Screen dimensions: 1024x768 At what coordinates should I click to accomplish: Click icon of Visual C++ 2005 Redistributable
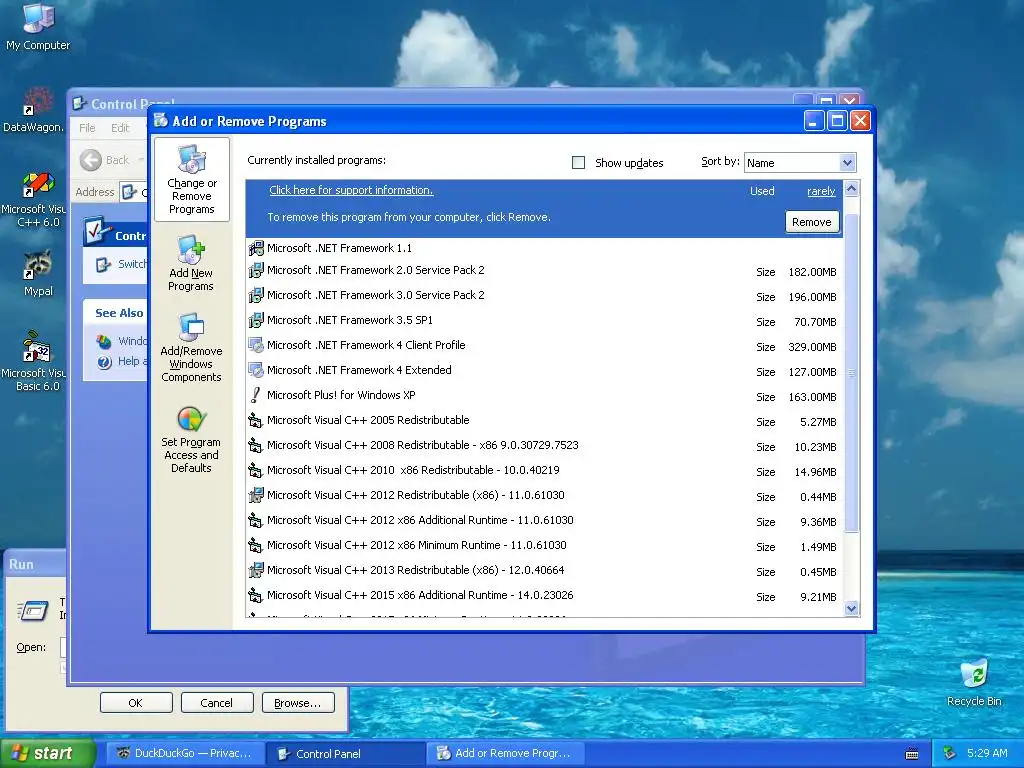tap(256, 420)
